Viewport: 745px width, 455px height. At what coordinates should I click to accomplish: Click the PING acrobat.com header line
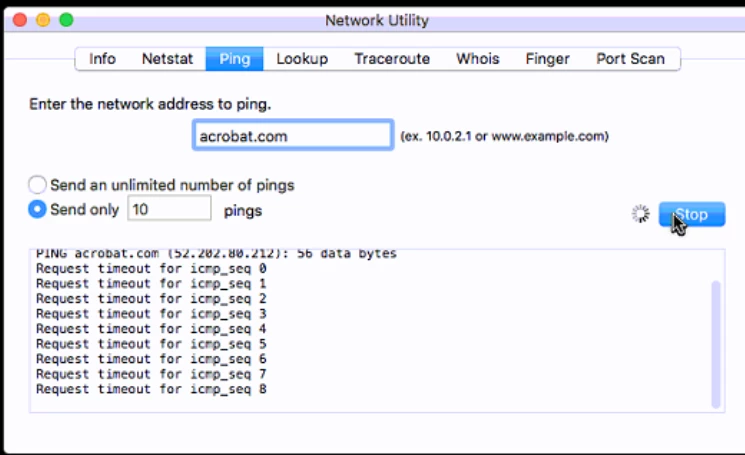coord(216,254)
